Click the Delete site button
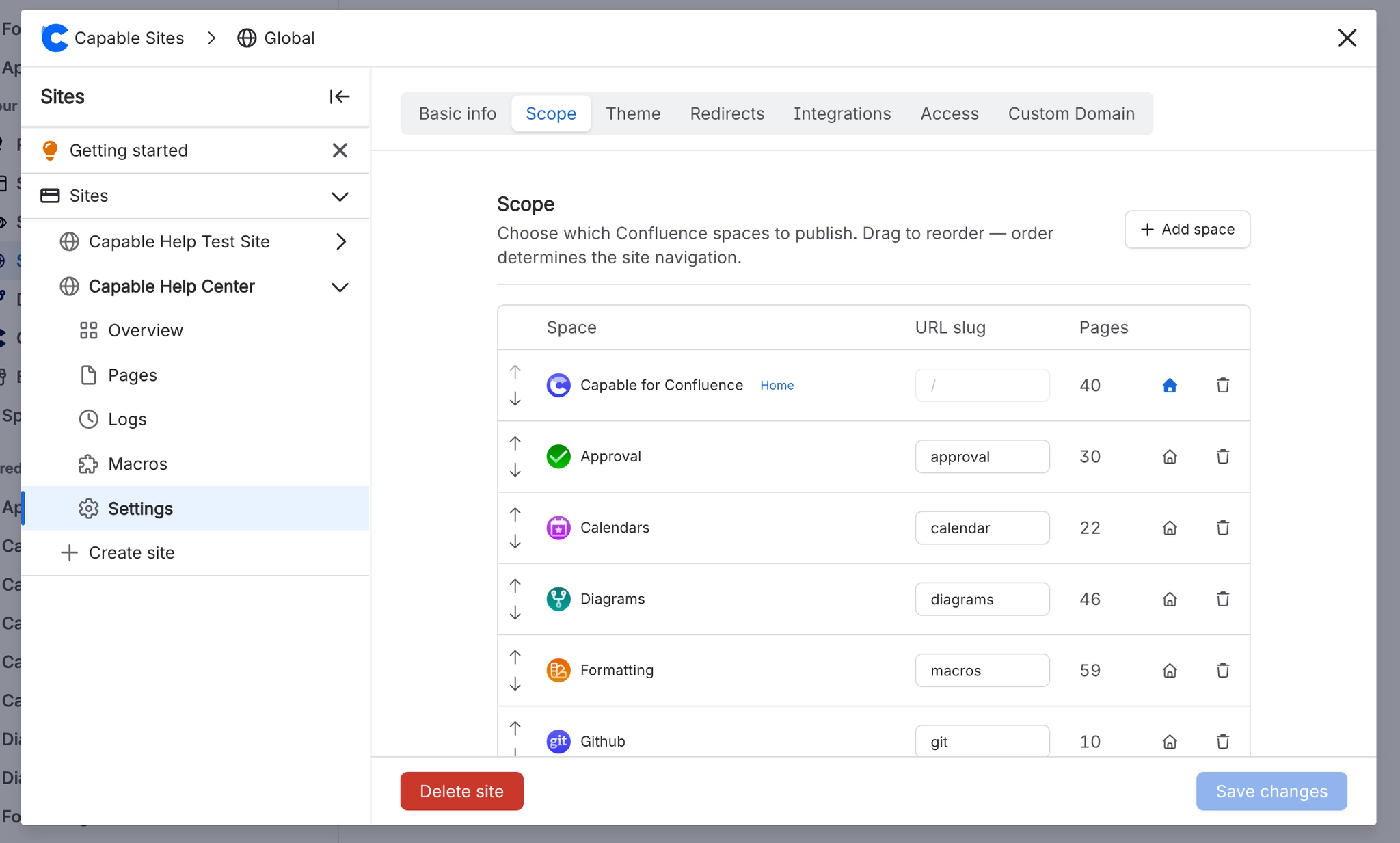Image resolution: width=1400 pixels, height=843 pixels. pyautogui.click(x=462, y=791)
